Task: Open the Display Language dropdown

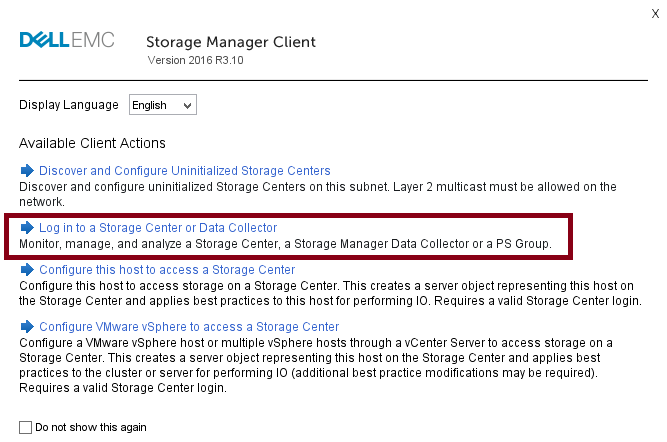Action: coord(162,105)
